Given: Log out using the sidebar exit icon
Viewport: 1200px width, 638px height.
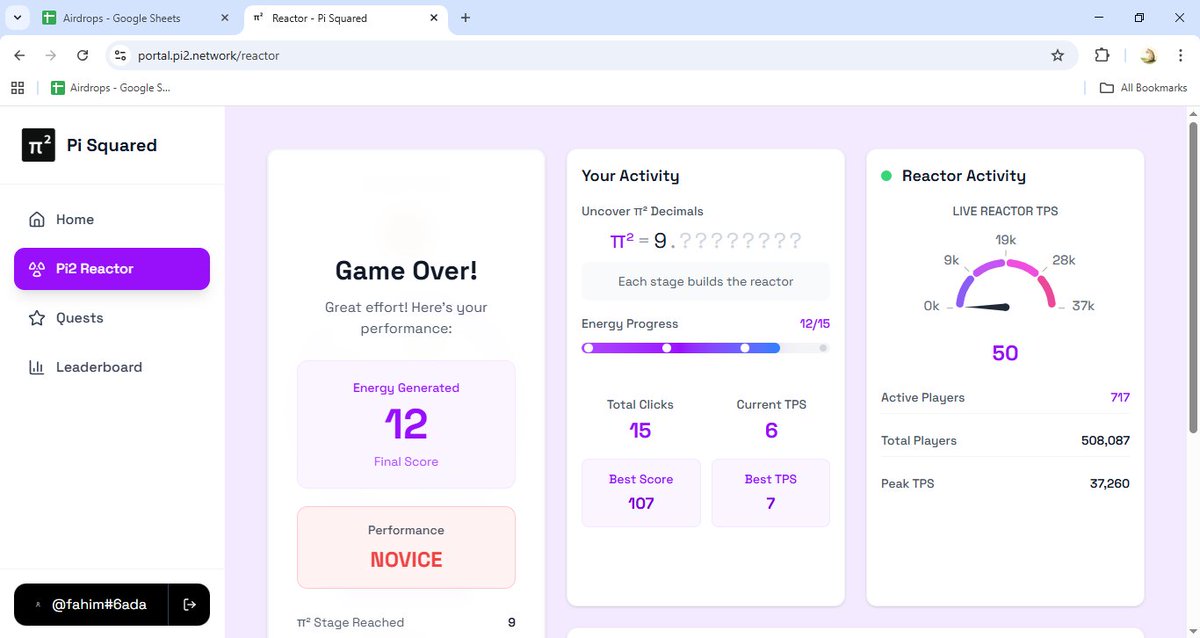Looking at the screenshot, I should pyautogui.click(x=189, y=604).
